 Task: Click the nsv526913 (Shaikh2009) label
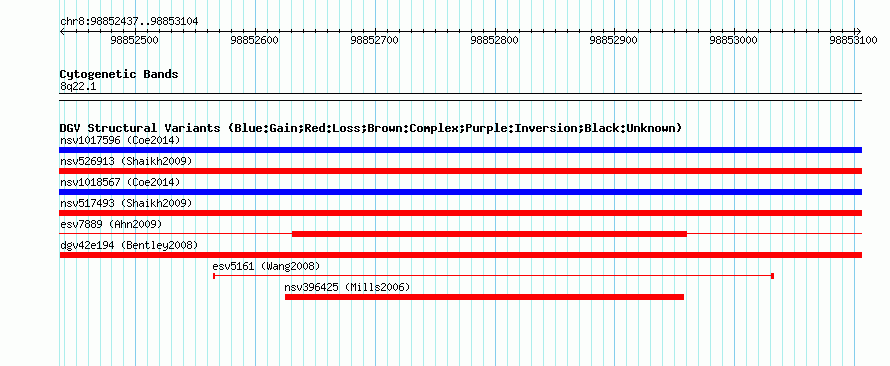[x=126, y=161]
